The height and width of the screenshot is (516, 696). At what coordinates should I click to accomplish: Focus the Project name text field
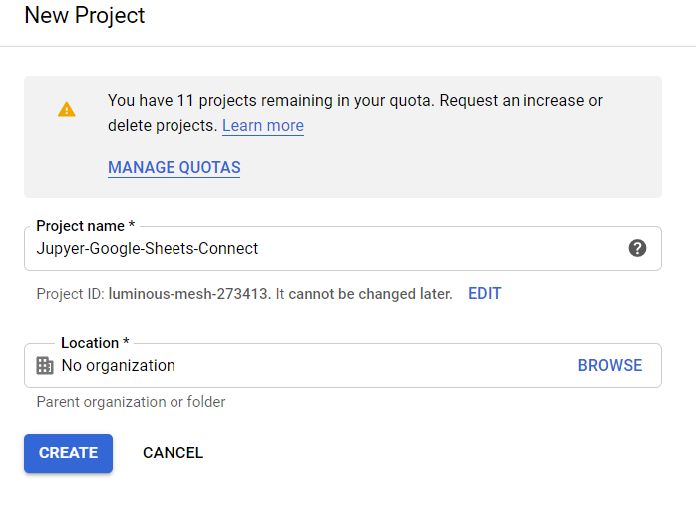click(343, 248)
